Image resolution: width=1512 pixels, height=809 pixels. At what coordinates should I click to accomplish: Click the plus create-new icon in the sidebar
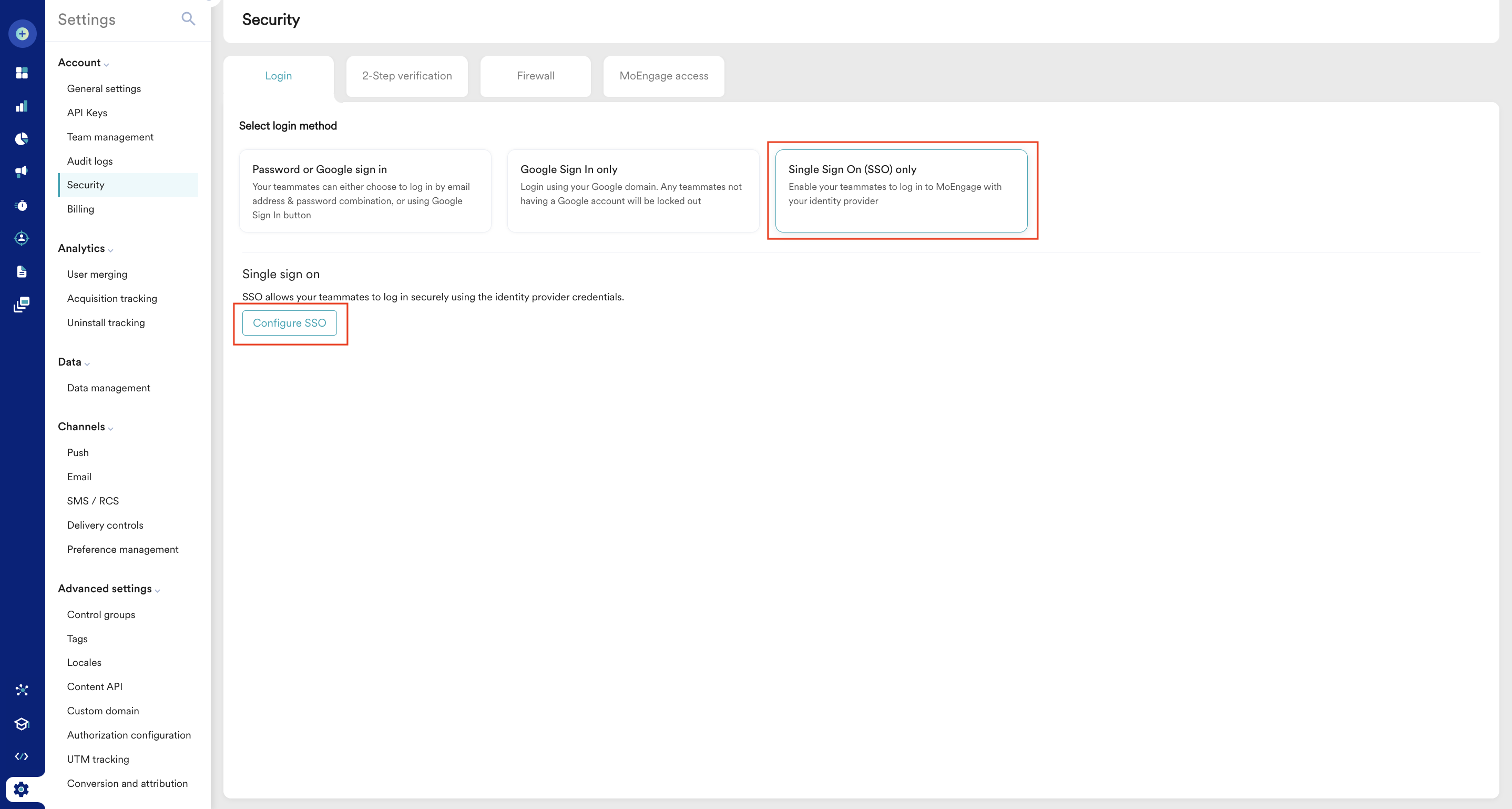click(22, 34)
